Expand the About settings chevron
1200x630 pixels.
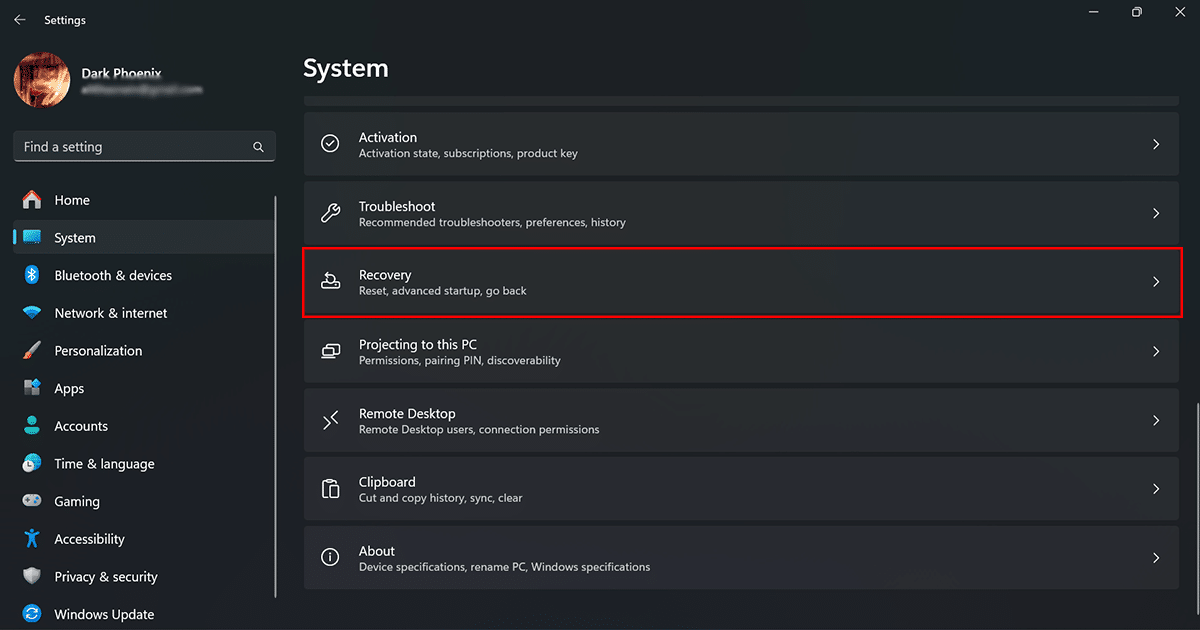coord(1156,557)
